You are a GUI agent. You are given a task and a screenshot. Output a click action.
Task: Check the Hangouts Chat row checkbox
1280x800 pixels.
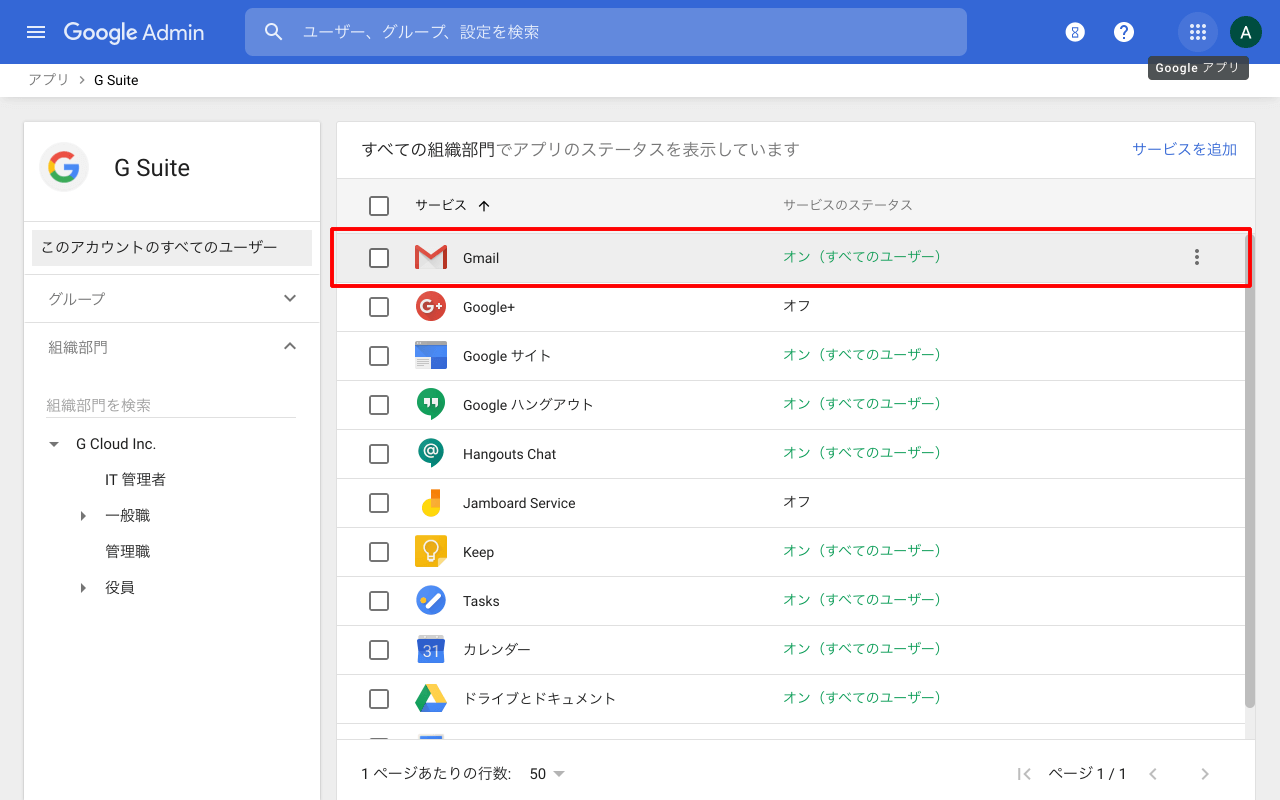coord(379,454)
